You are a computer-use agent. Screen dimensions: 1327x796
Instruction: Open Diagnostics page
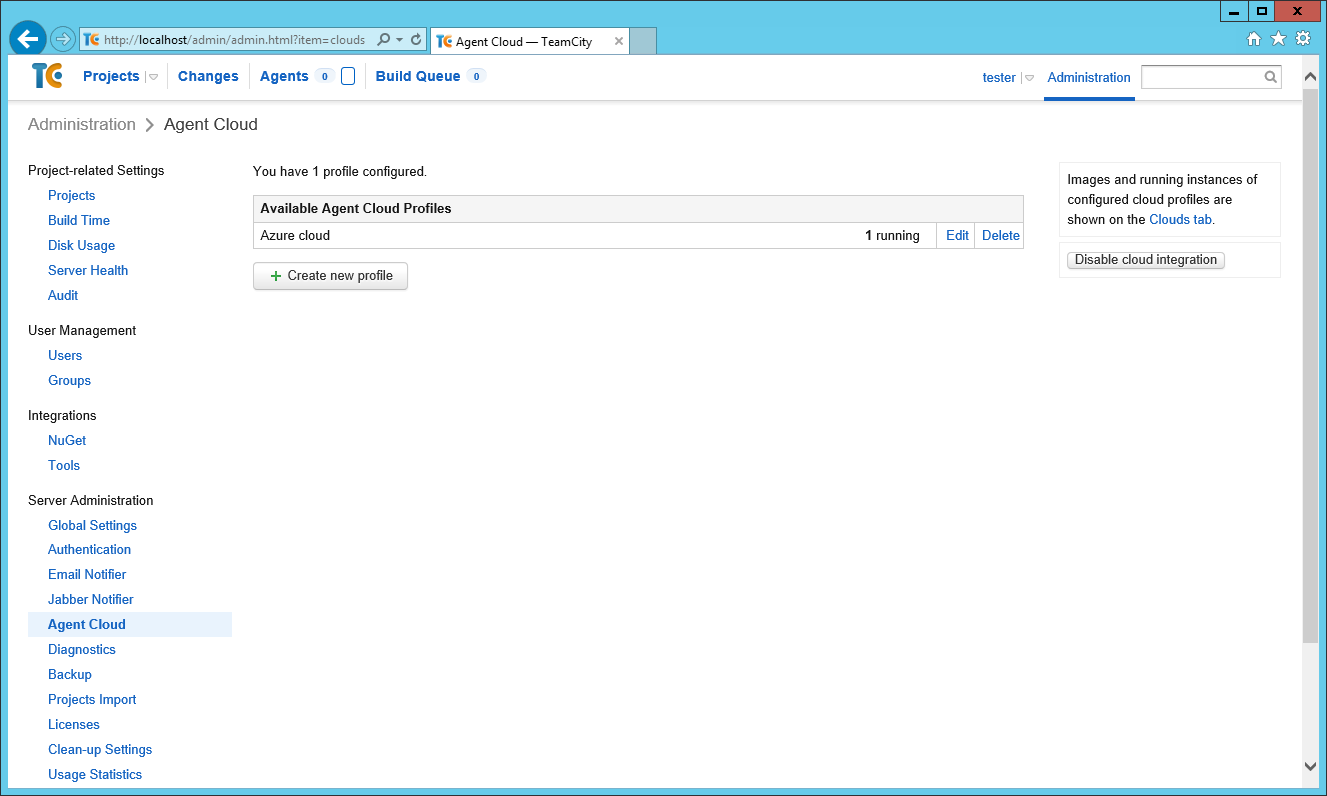coord(82,649)
